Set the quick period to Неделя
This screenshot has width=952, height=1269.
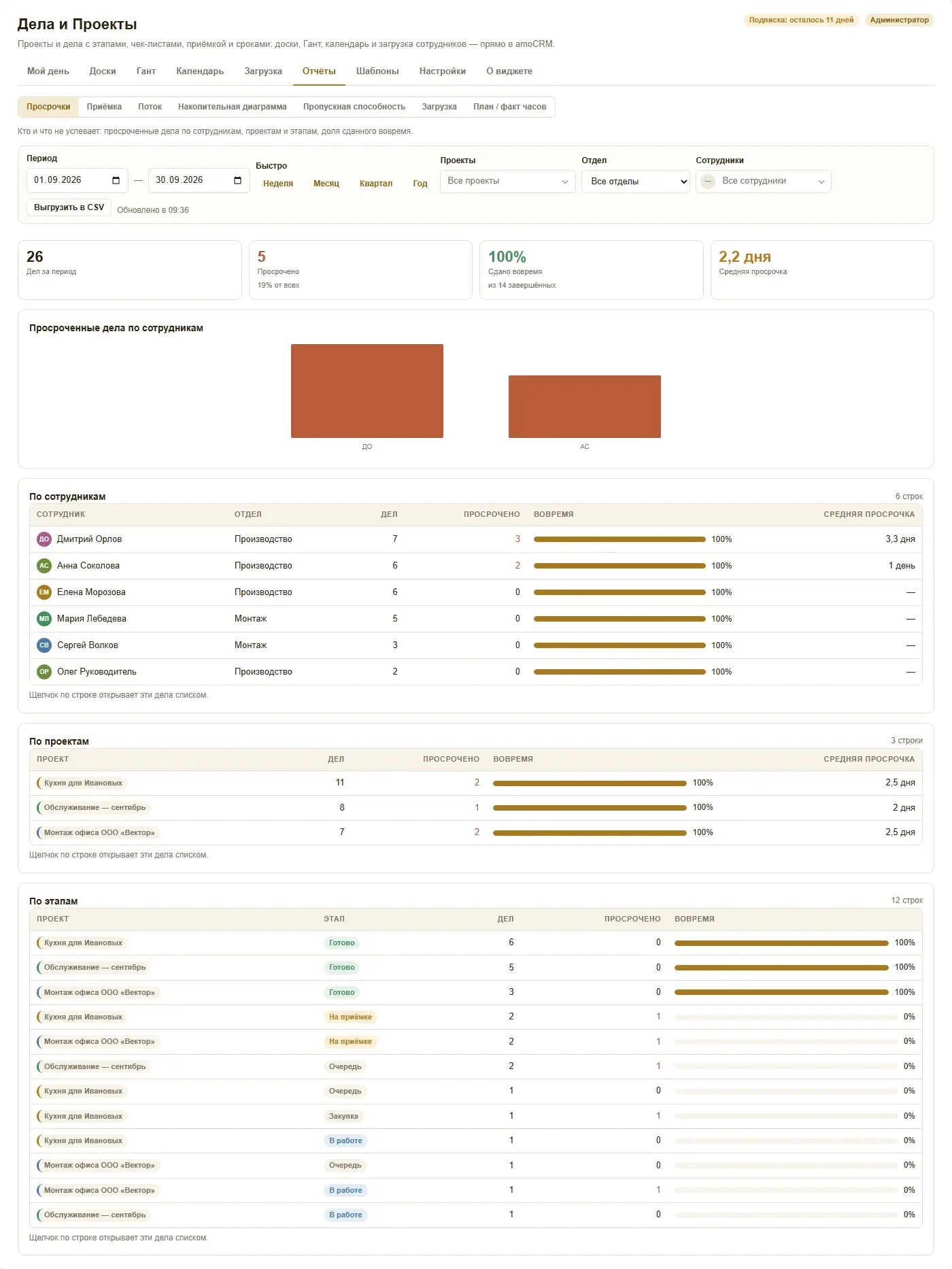(278, 184)
